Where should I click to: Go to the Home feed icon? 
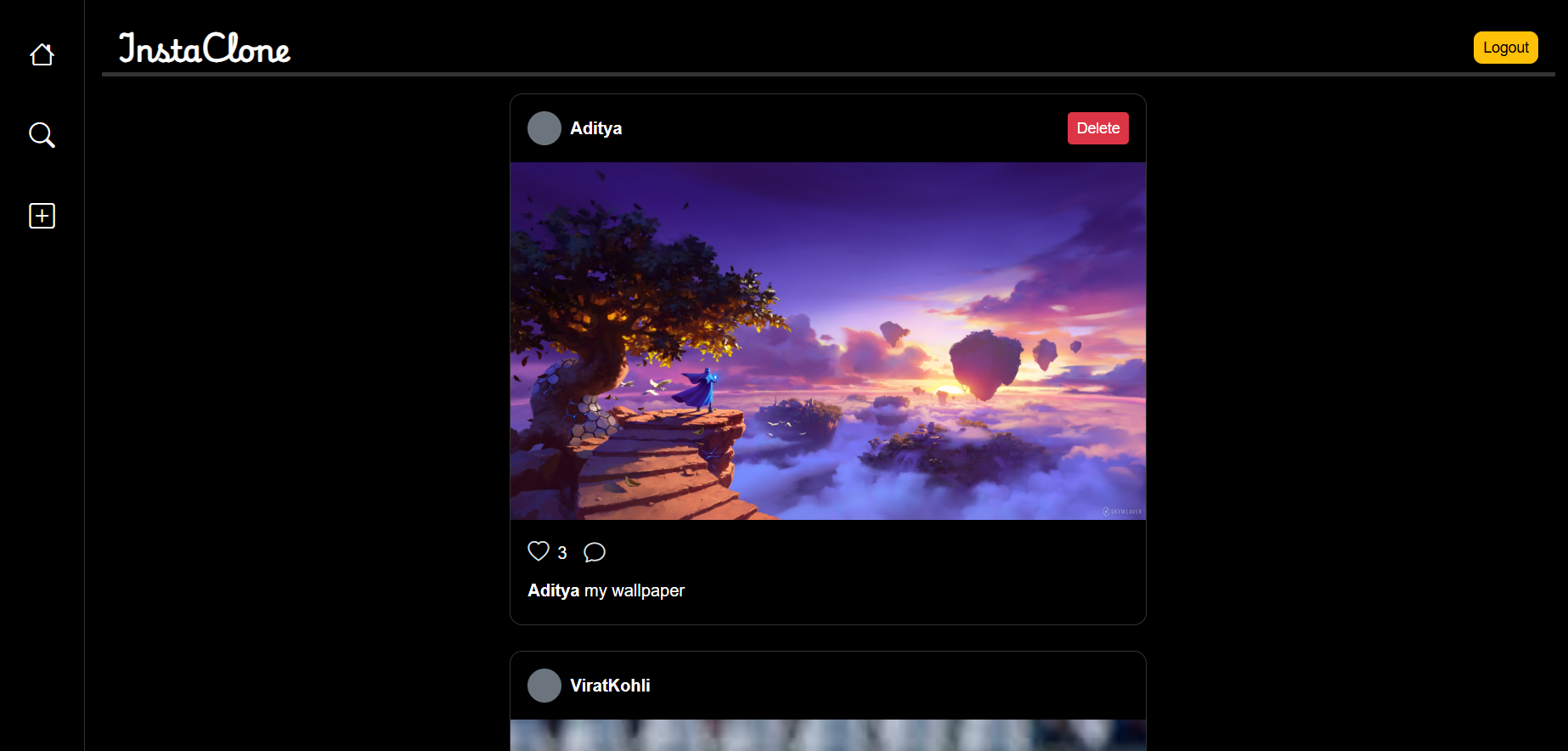[42, 55]
